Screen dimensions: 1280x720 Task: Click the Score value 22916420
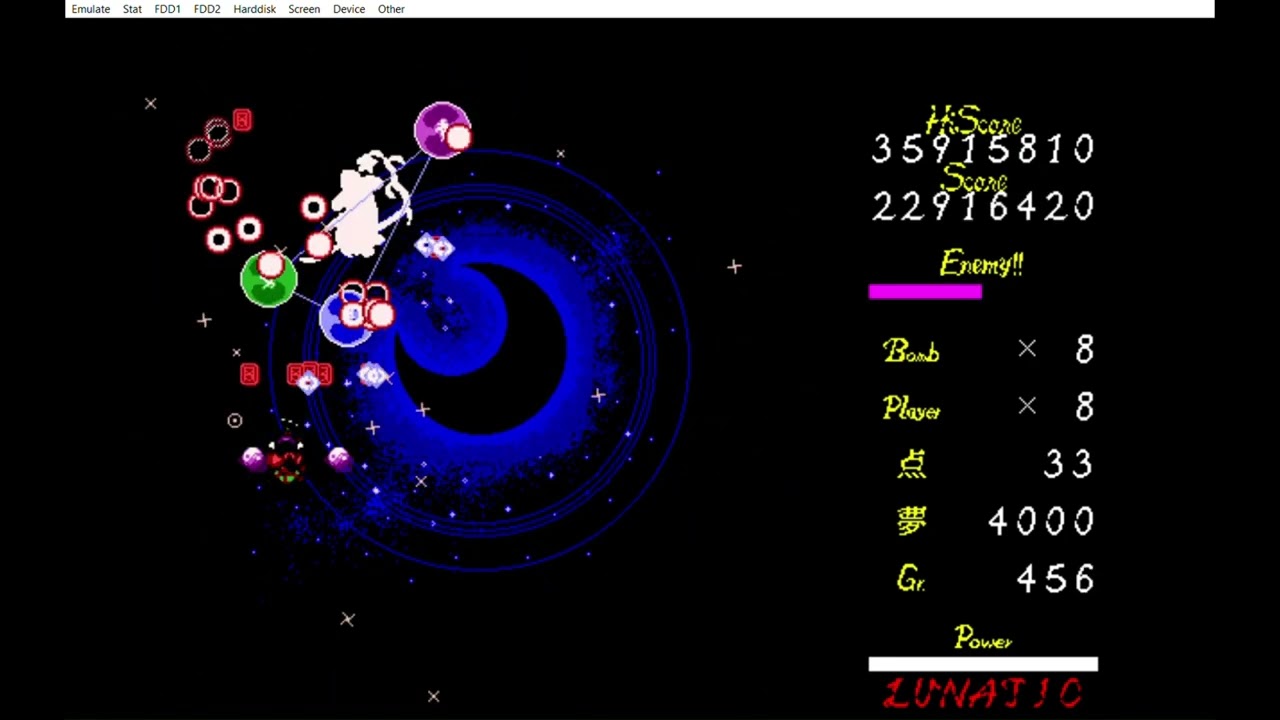pos(983,206)
